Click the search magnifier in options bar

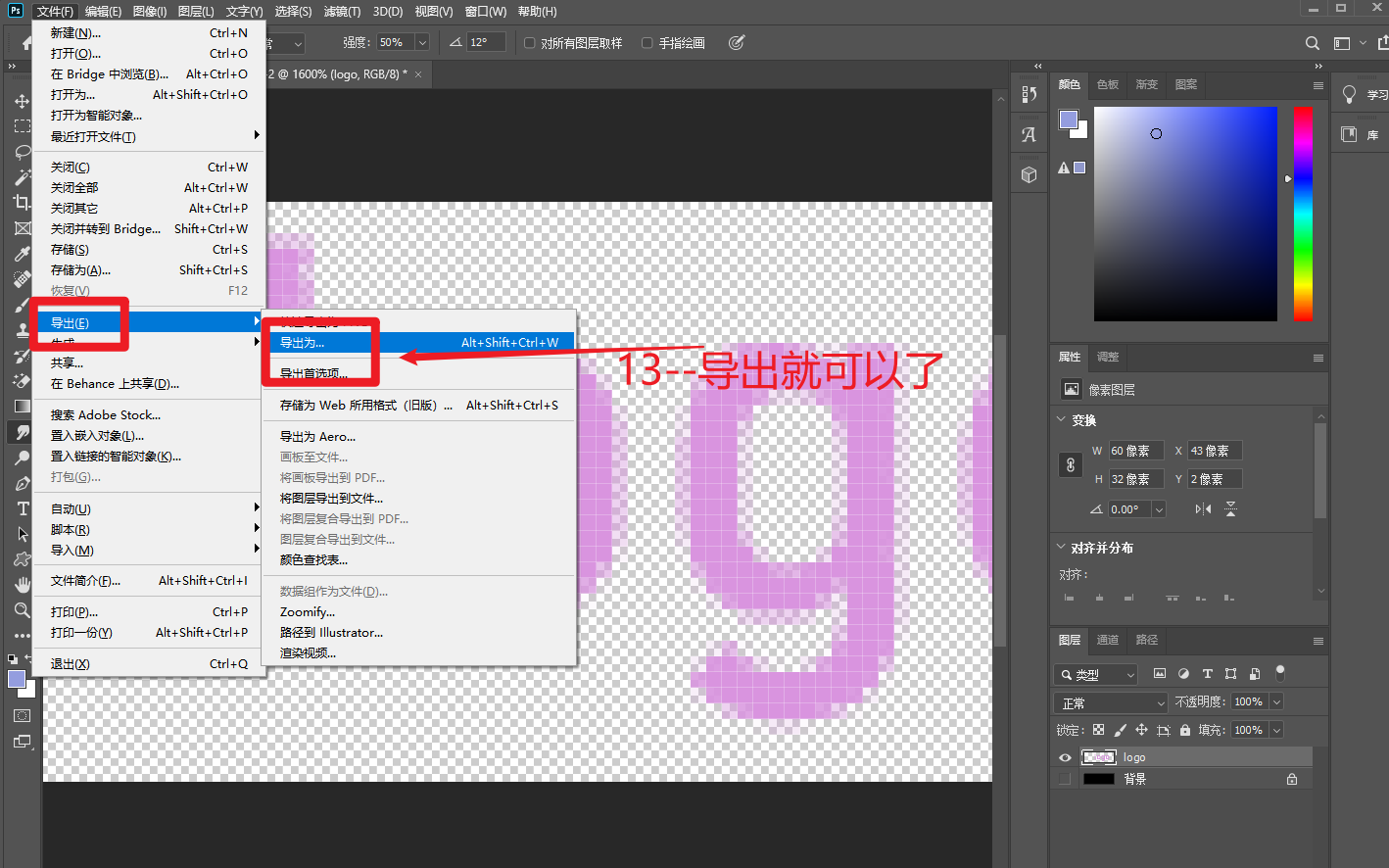pyautogui.click(x=1312, y=43)
